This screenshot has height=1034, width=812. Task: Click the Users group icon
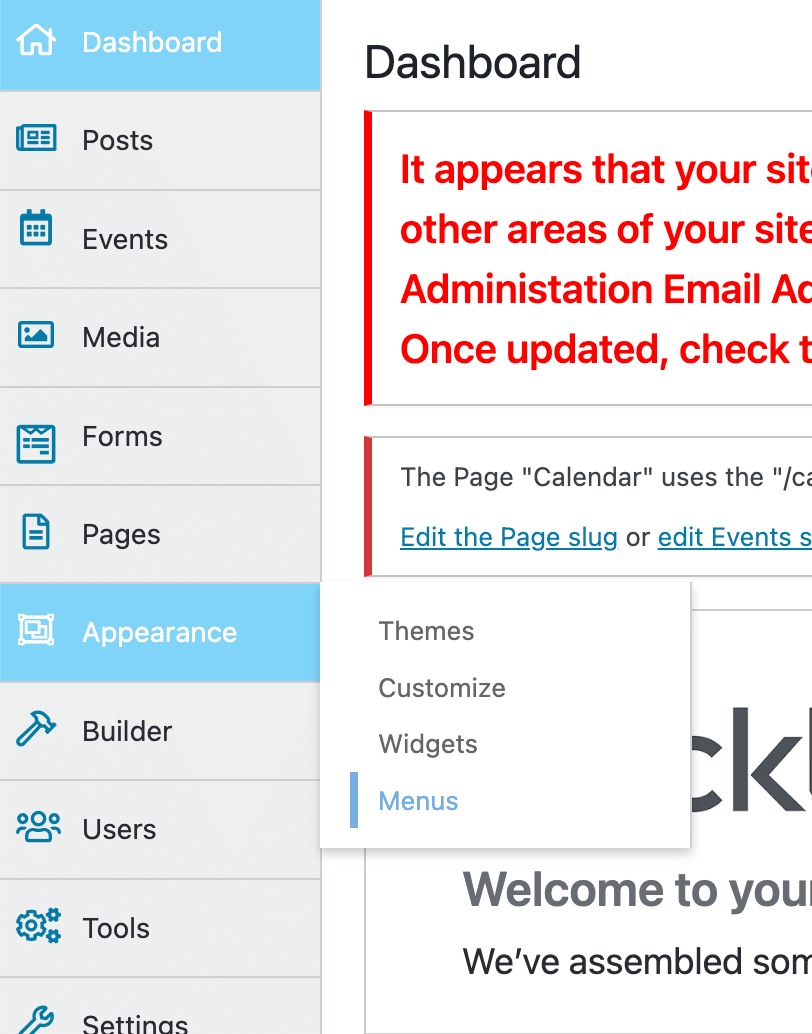point(38,827)
